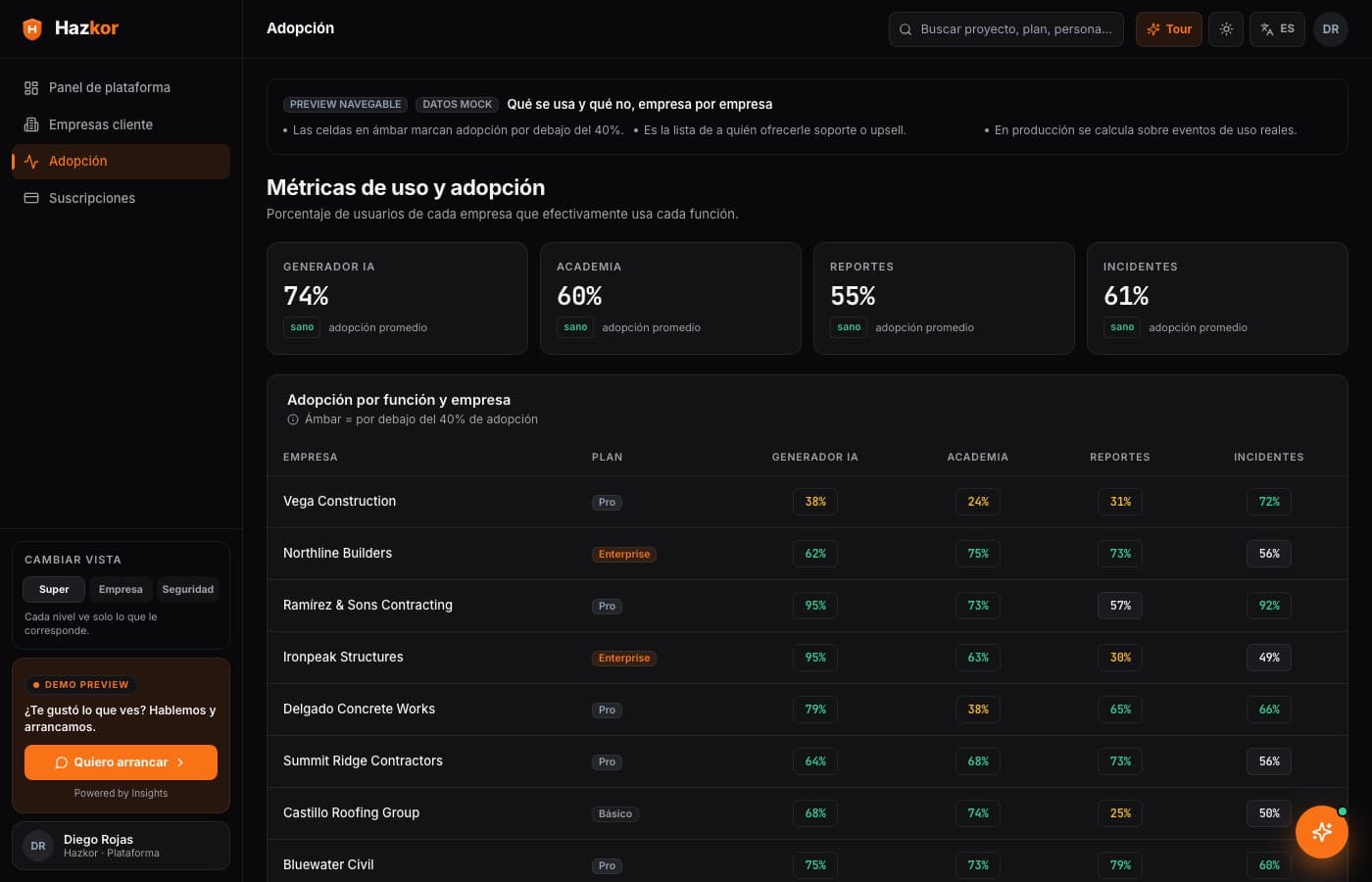Select the Reportes 55% metric card
The width and height of the screenshot is (1372, 882).
944,298
